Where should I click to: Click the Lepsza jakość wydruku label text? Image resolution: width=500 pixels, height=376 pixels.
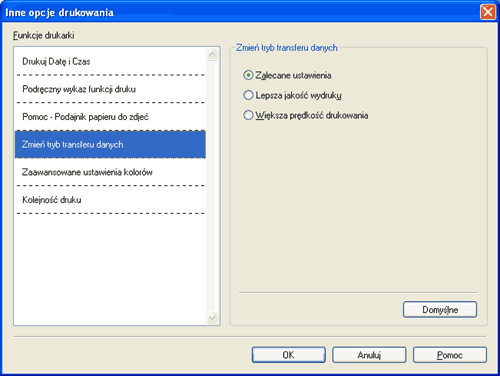[298, 96]
